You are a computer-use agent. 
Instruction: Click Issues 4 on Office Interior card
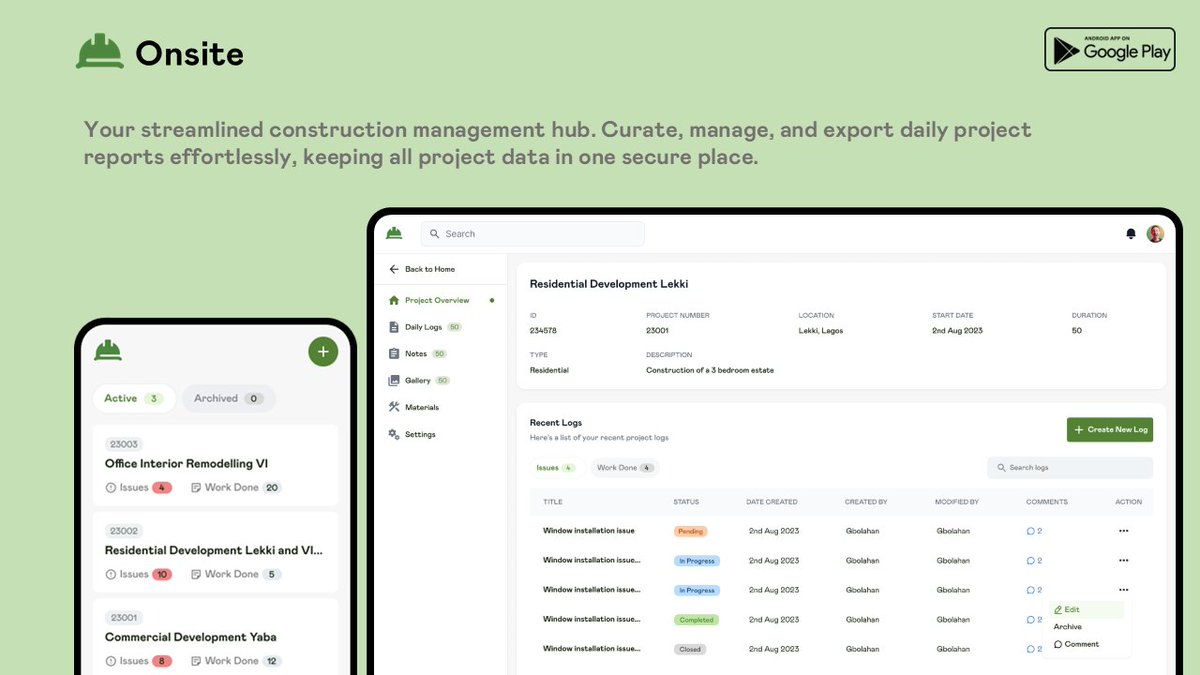(139, 488)
